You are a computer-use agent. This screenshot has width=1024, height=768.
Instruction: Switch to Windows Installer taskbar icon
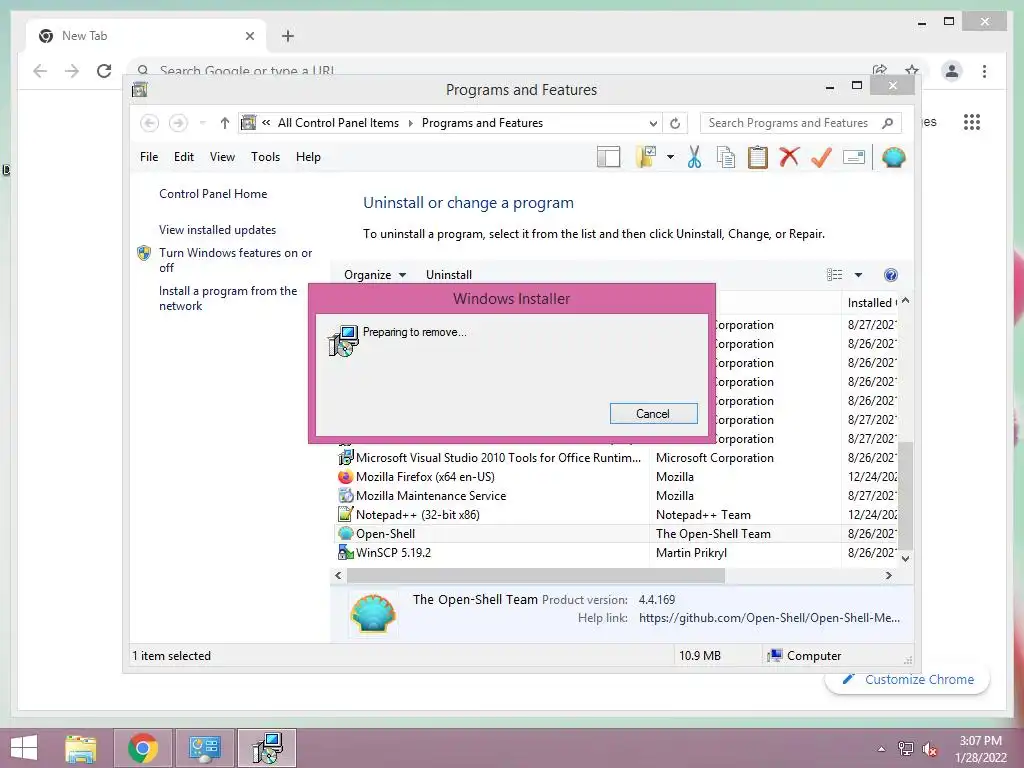[x=267, y=748]
